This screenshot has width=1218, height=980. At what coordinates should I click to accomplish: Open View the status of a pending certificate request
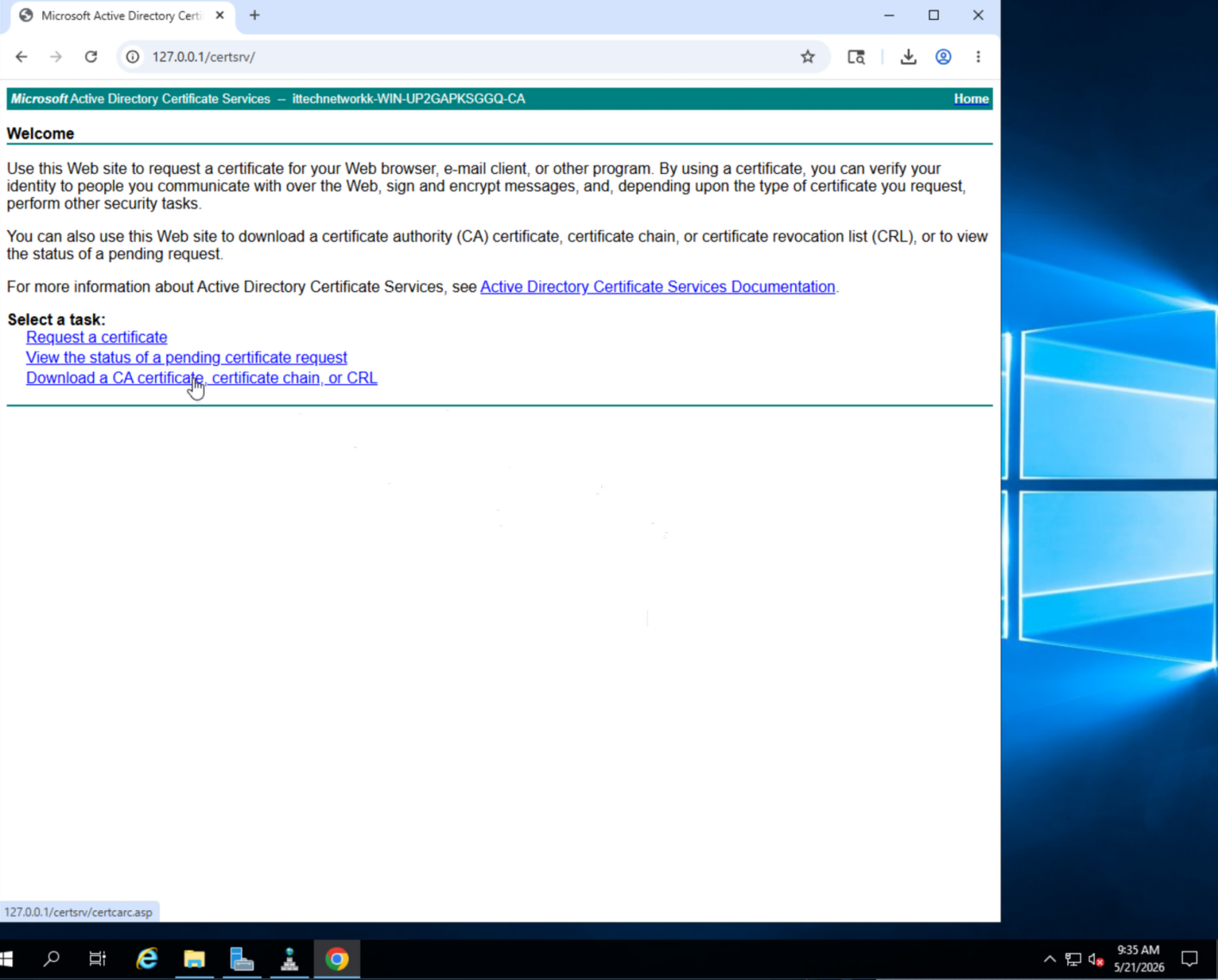(x=186, y=357)
